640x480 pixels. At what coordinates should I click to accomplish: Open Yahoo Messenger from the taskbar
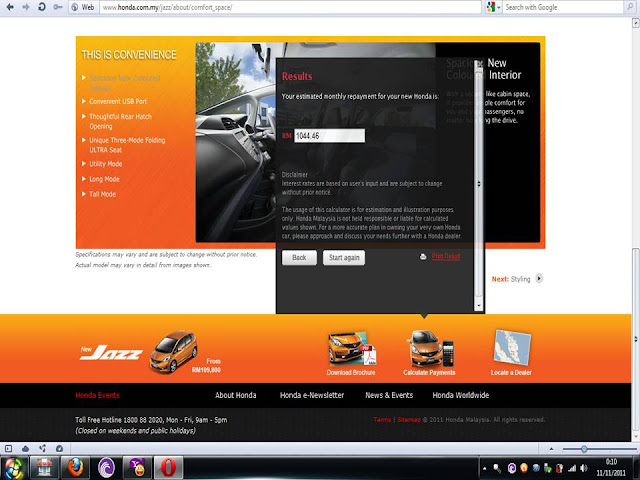[x=137, y=468]
